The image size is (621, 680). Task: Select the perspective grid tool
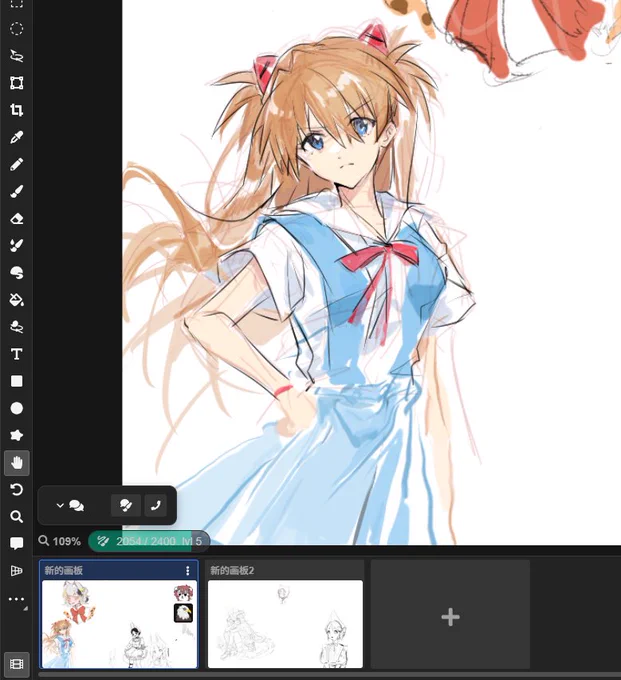tap(16, 571)
